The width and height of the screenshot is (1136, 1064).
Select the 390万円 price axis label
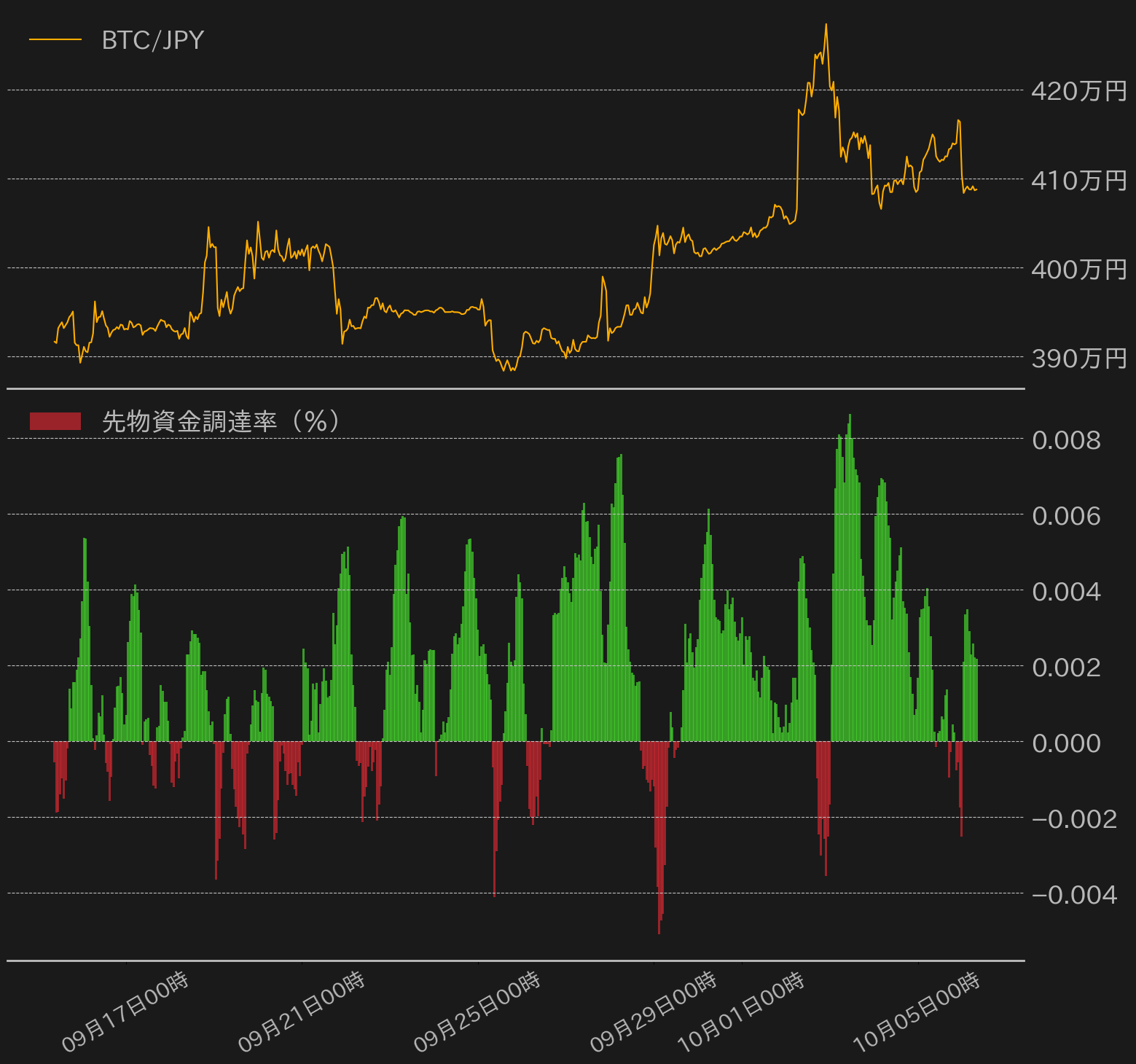tap(1079, 359)
